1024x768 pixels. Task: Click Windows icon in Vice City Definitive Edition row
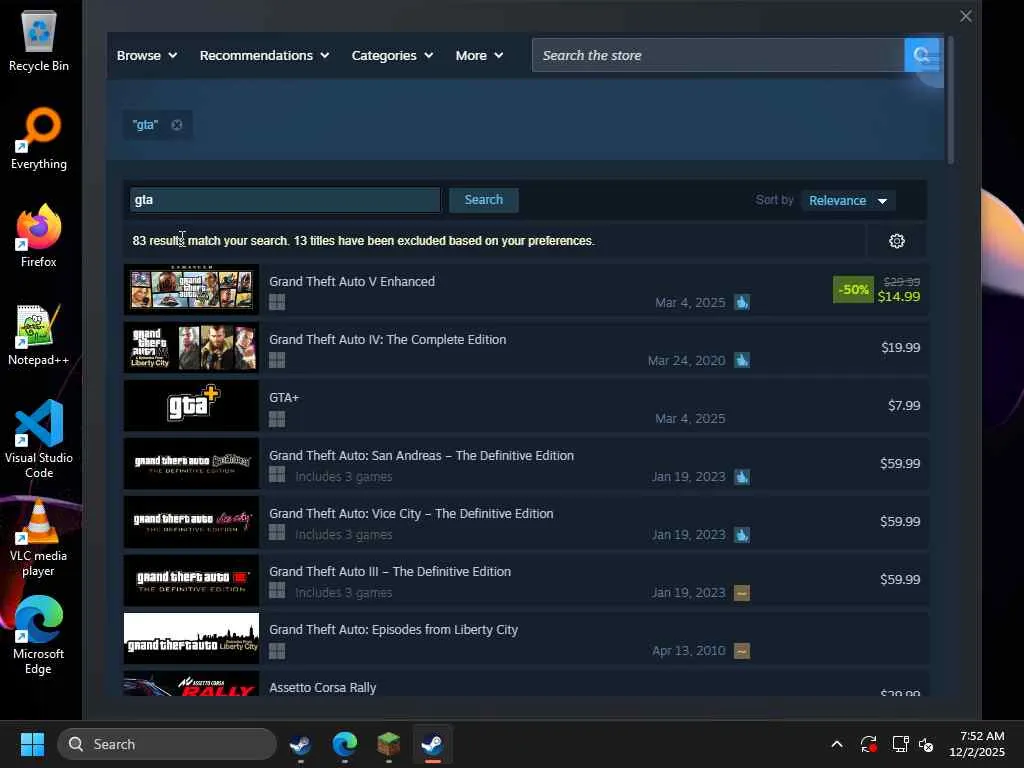click(277, 533)
